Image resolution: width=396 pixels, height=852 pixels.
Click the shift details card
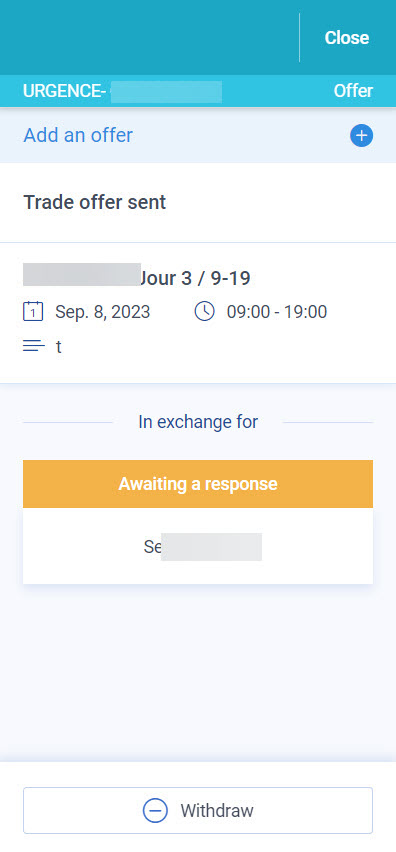198,313
